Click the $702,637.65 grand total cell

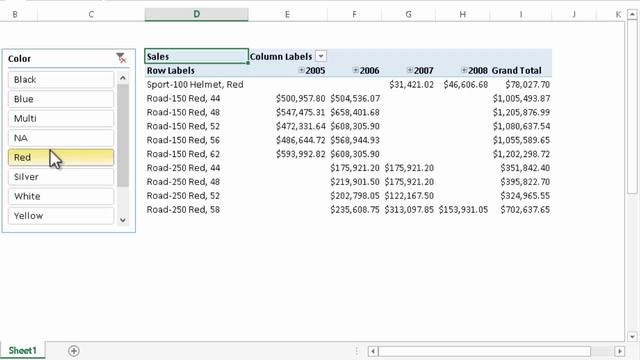[525, 209]
